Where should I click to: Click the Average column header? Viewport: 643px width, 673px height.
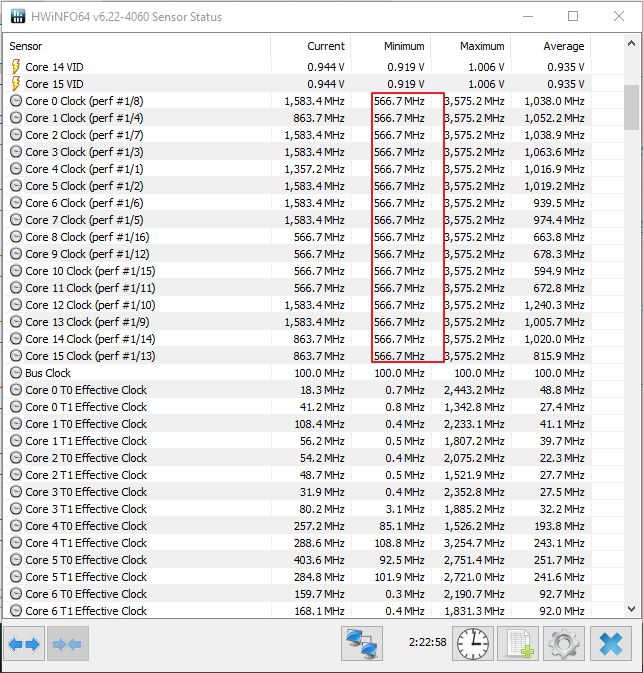click(551, 46)
